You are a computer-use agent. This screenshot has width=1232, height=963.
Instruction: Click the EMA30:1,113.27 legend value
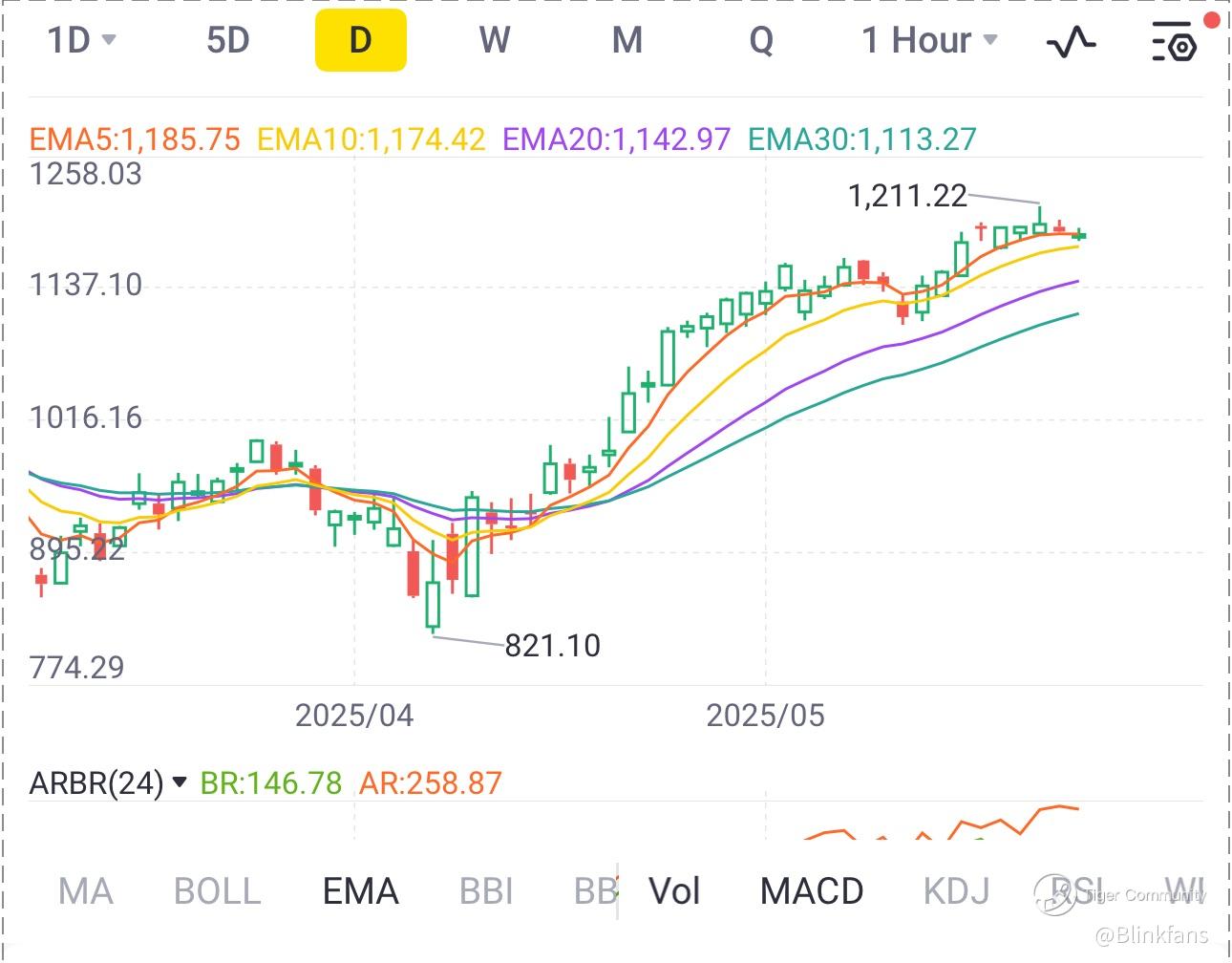(862, 139)
